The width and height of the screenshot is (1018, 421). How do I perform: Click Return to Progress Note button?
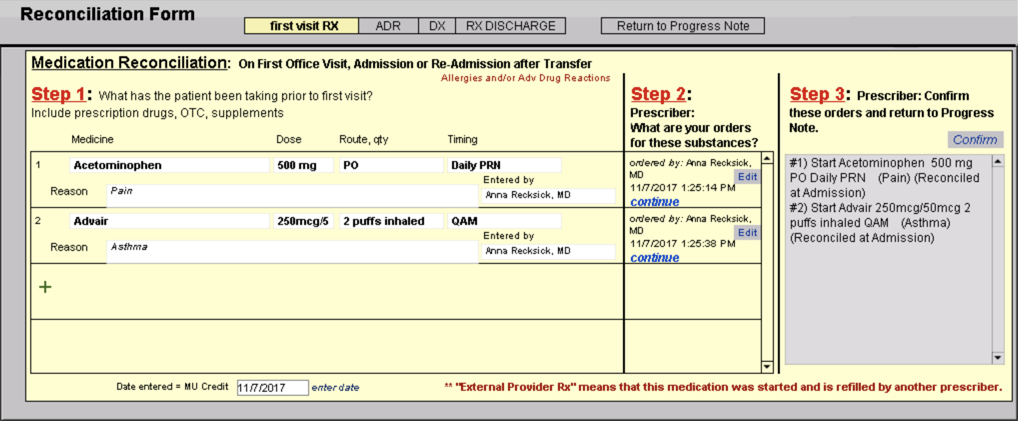[682, 26]
